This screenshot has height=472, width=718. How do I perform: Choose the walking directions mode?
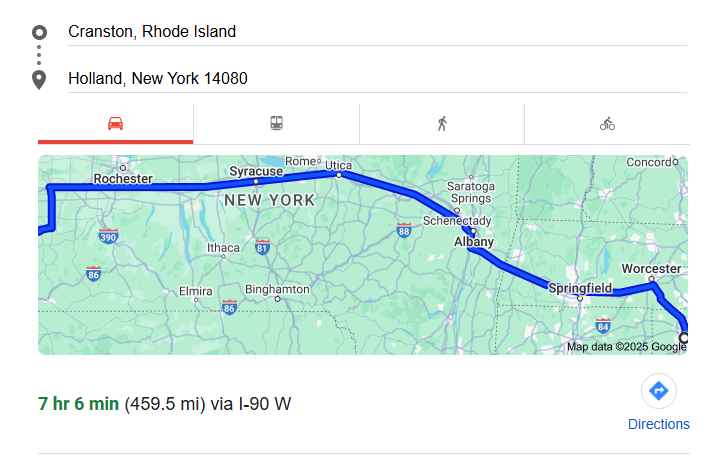point(442,124)
